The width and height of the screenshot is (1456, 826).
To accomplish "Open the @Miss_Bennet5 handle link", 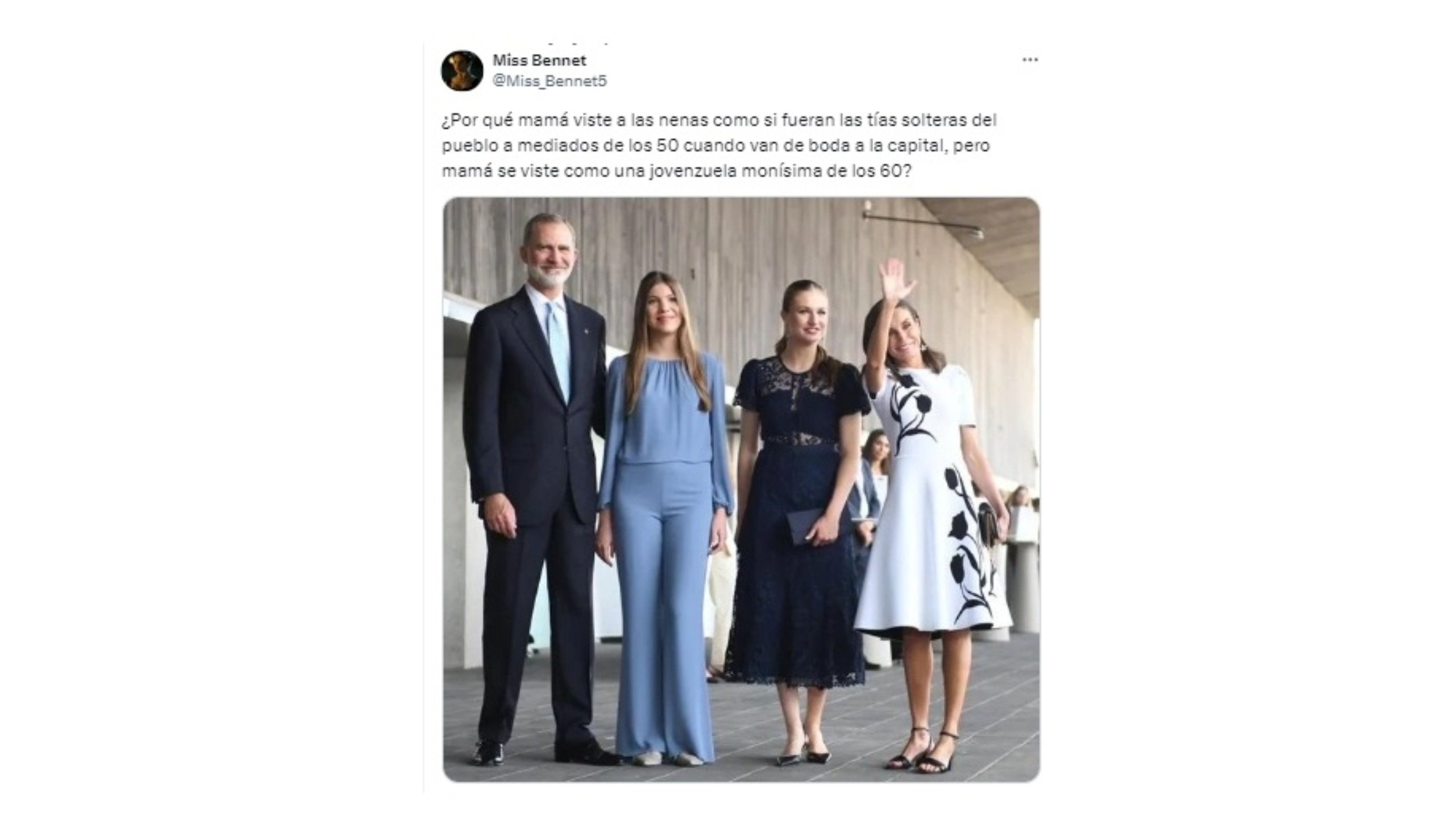I will click(x=549, y=81).
